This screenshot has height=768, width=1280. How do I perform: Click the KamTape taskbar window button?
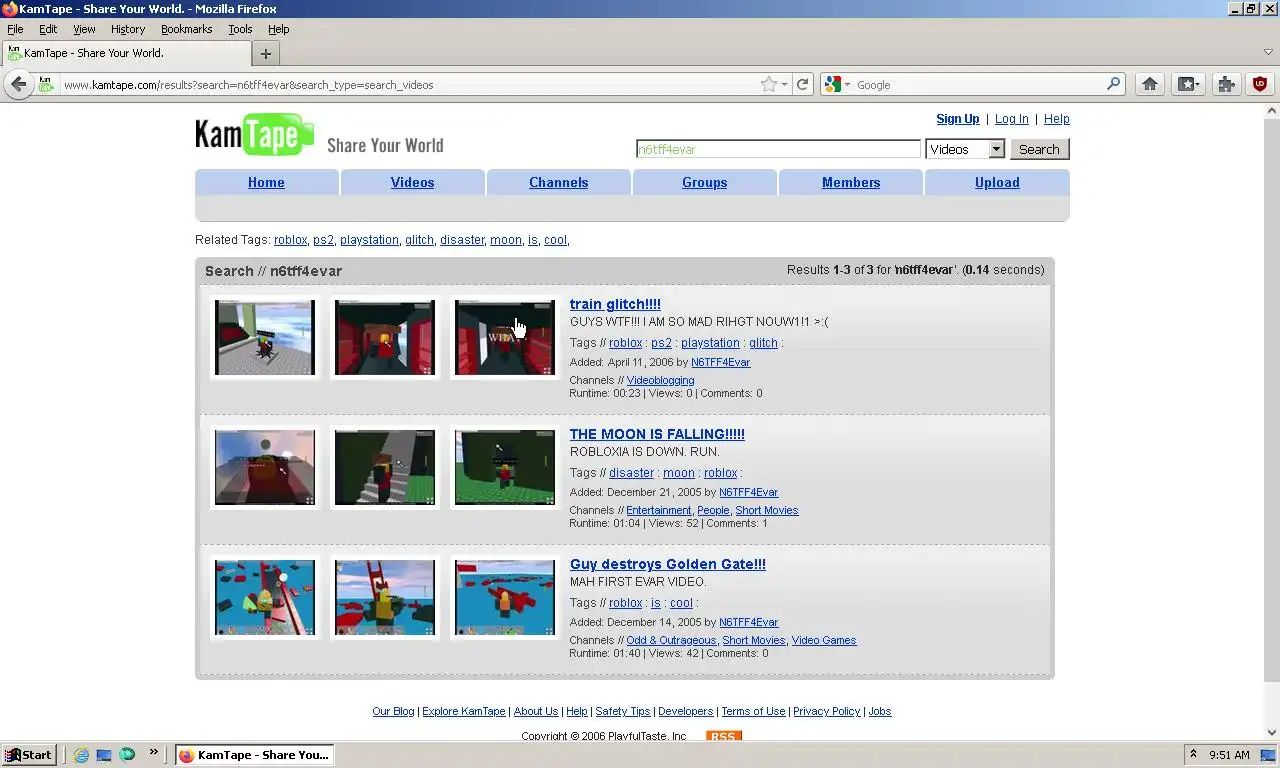(254, 755)
